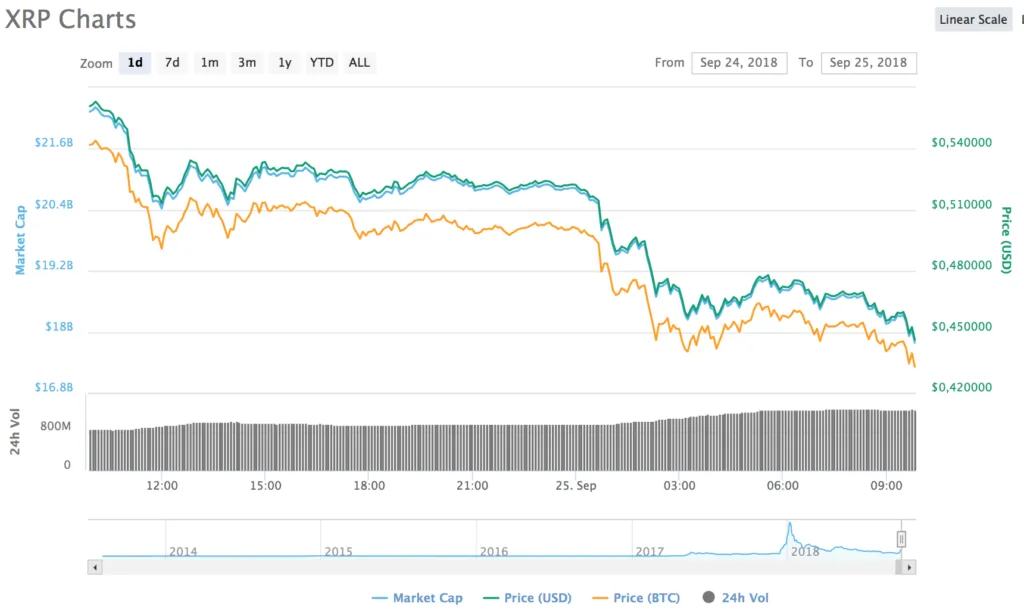Viewport: 1024px width, 616px height.
Task: Toggle the 24h Vol legend series
Action: click(x=736, y=598)
